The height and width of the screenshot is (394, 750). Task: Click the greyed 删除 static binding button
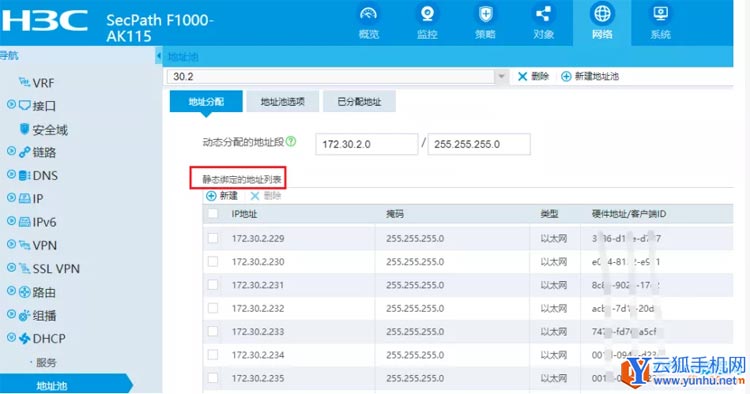pyautogui.click(x=265, y=196)
